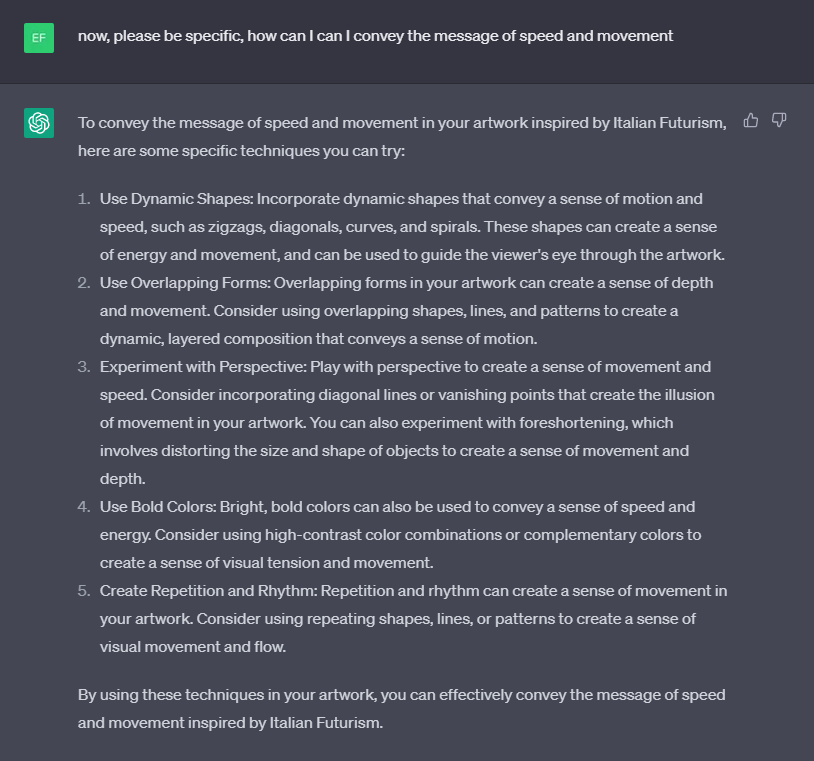The image size is (814, 761).
Task: Click list item 2 'Use Overlapping Forms'
Action: pyautogui.click(x=406, y=311)
